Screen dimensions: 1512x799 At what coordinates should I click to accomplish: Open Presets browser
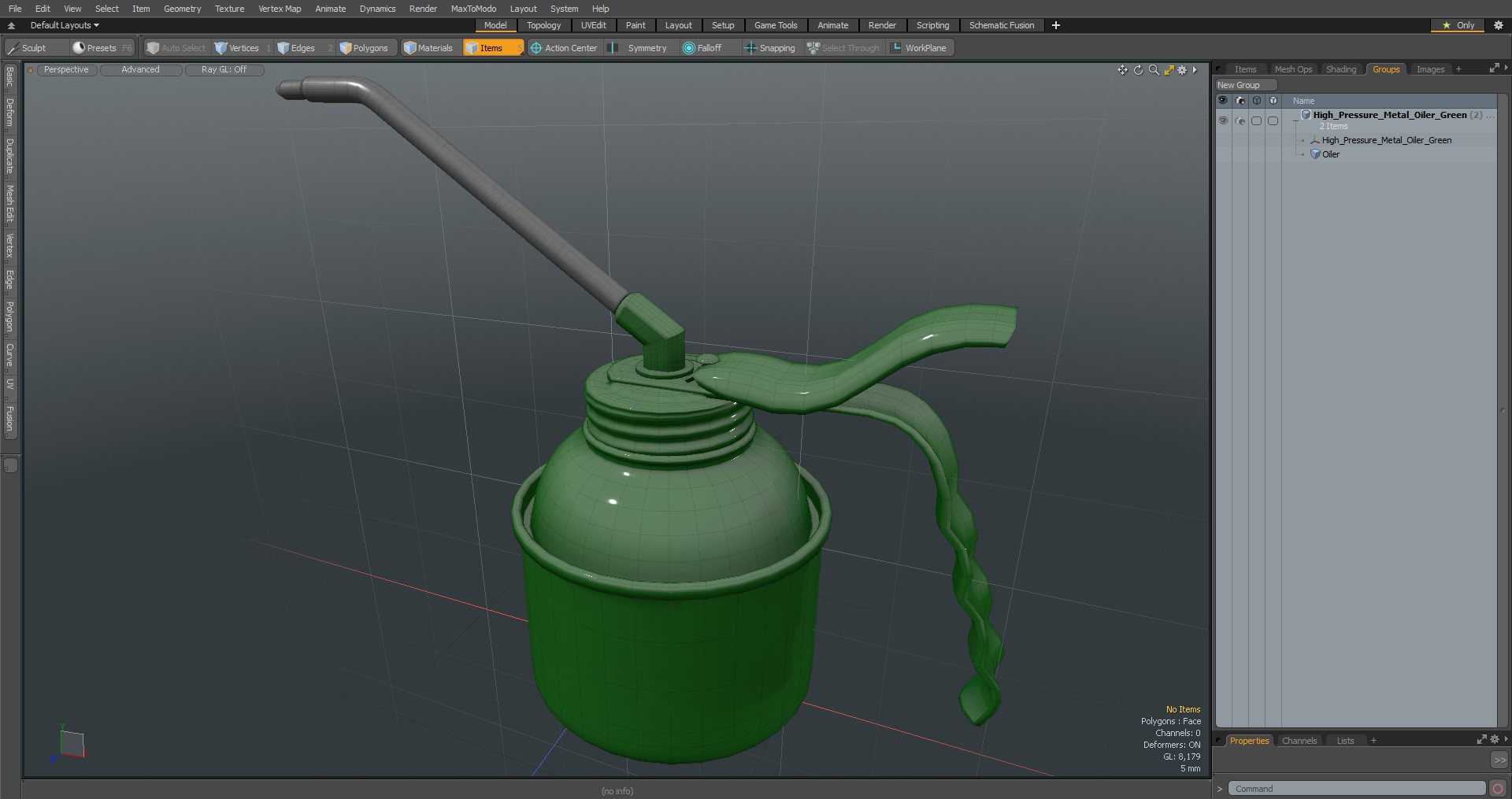pyautogui.click(x=102, y=48)
